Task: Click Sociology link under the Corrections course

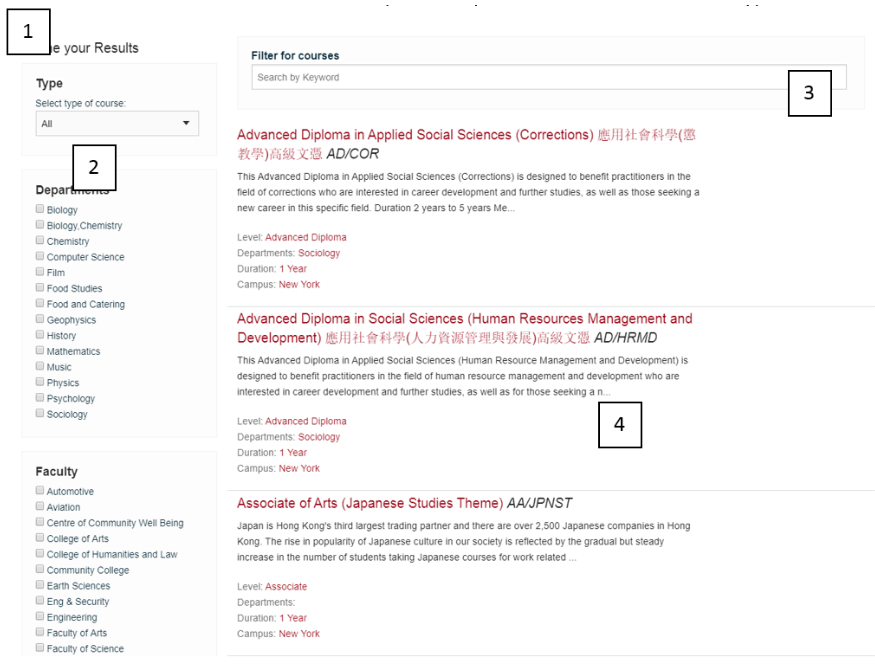Action: (x=319, y=253)
